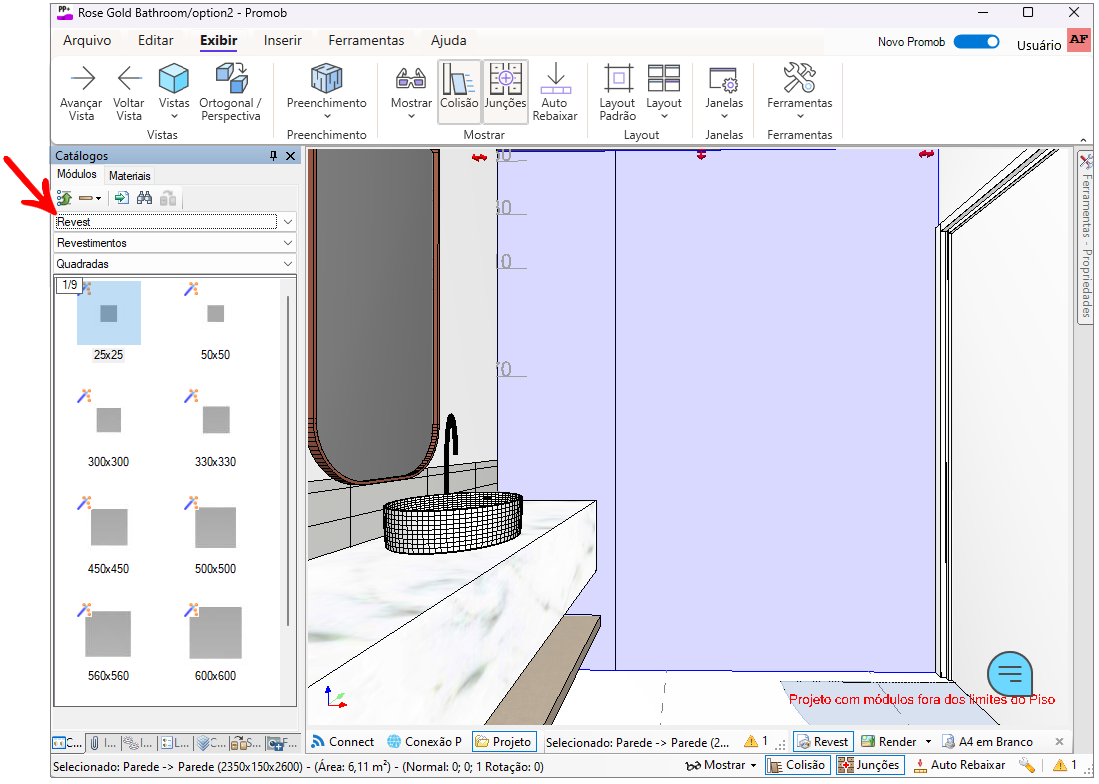
Task: Open the Ferramentas menu tab
Action: point(366,41)
